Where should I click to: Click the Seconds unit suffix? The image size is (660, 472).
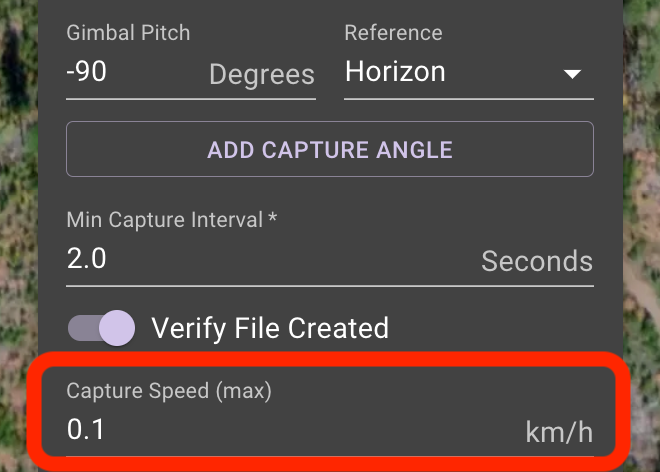tap(537, 261)
